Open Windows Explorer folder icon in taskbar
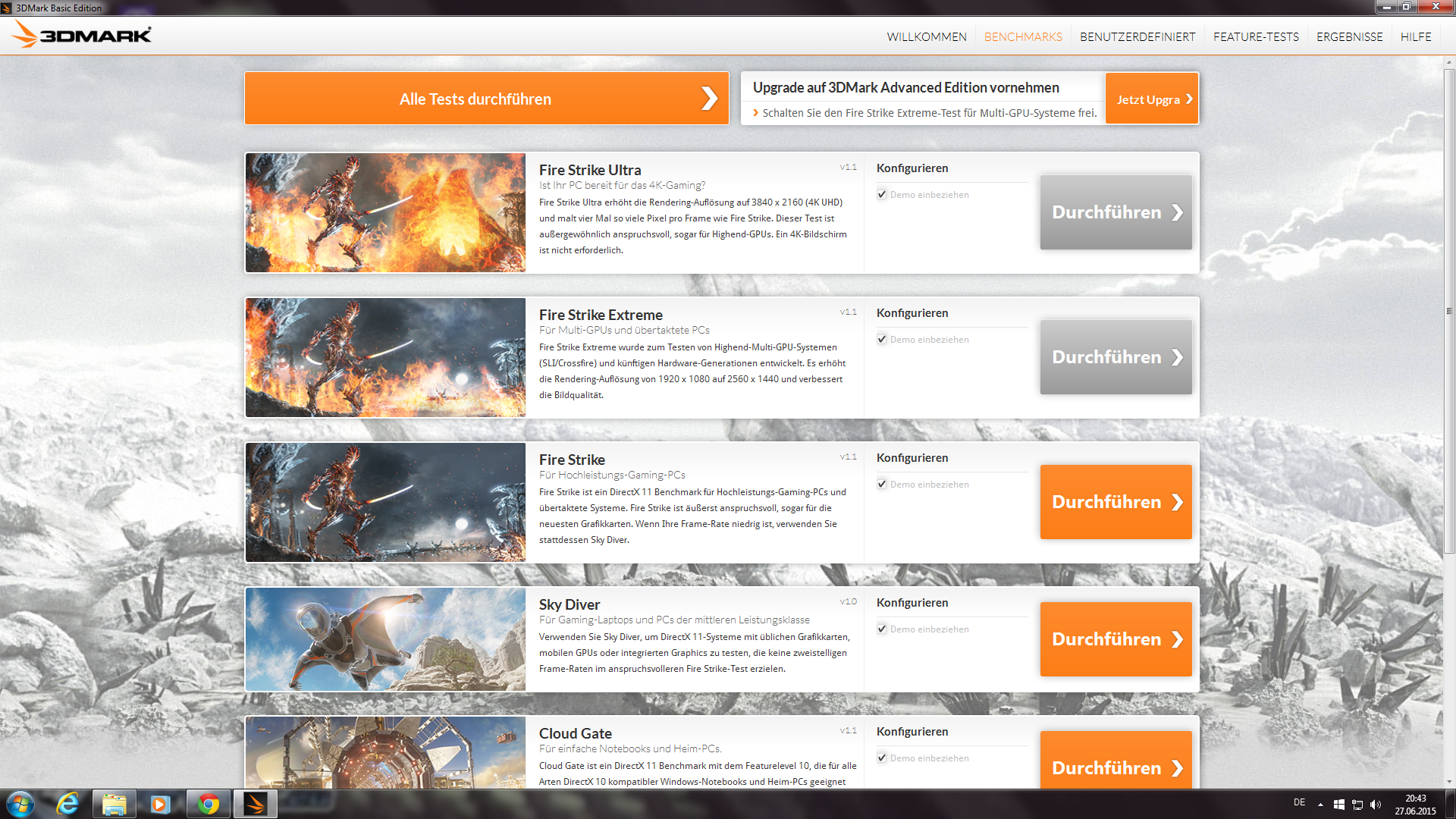Image resolution: width=1456 pixels, height=819 pixels. pos(115,804)
